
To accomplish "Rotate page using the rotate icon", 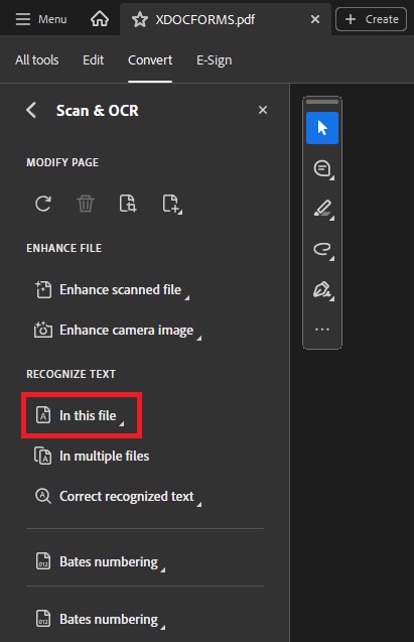I will [43, 203].
